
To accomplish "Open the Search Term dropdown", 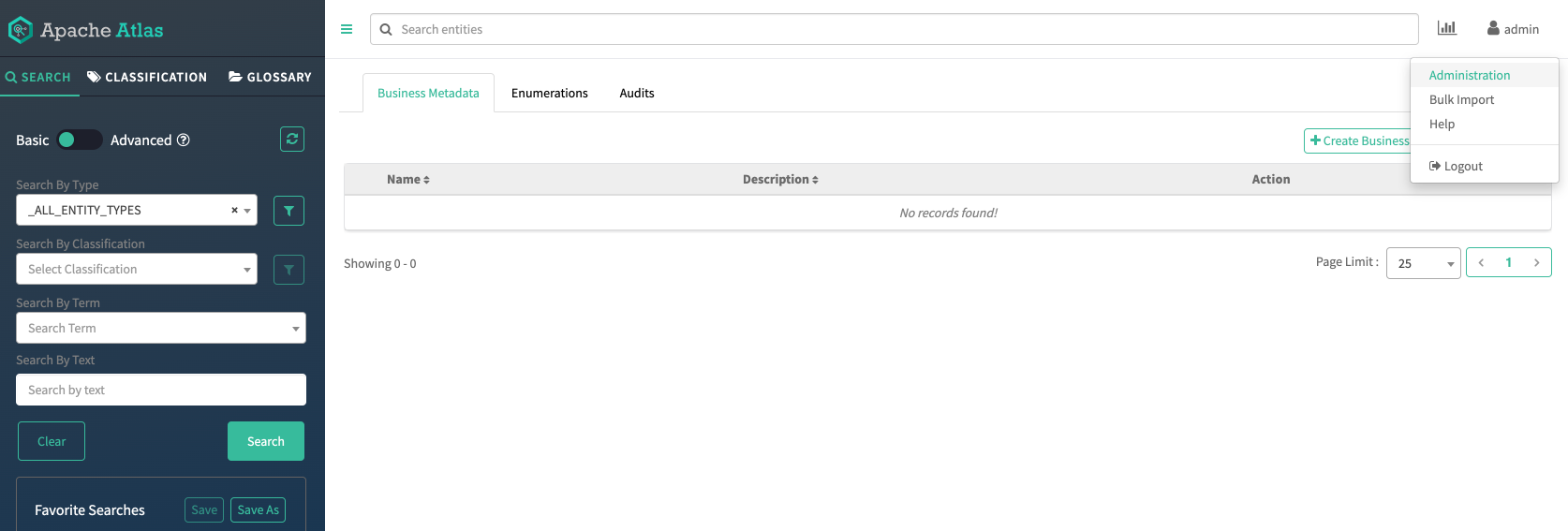I will click(161, 328).
